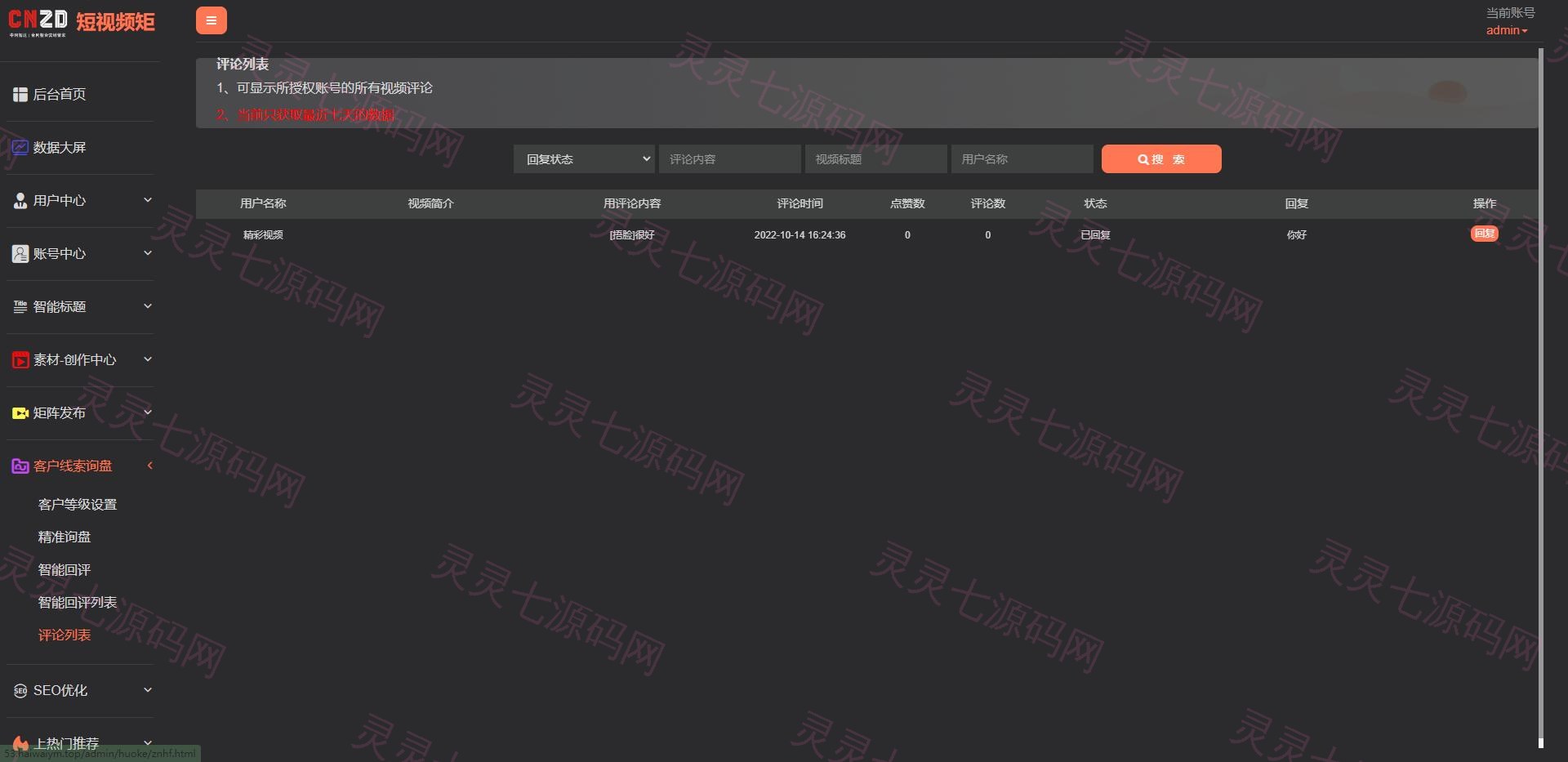Click the 客户线索询盘 folder icon
Viewport: 1568px width, 762px height.
[x=20, y=466]
